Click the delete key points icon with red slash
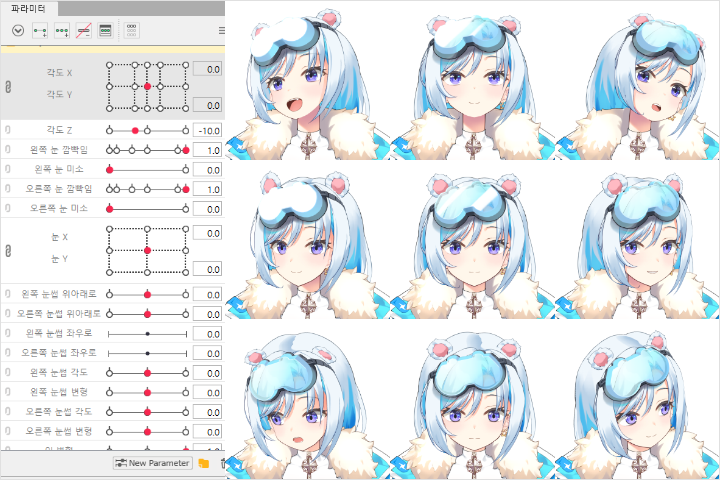 (84, 31)
